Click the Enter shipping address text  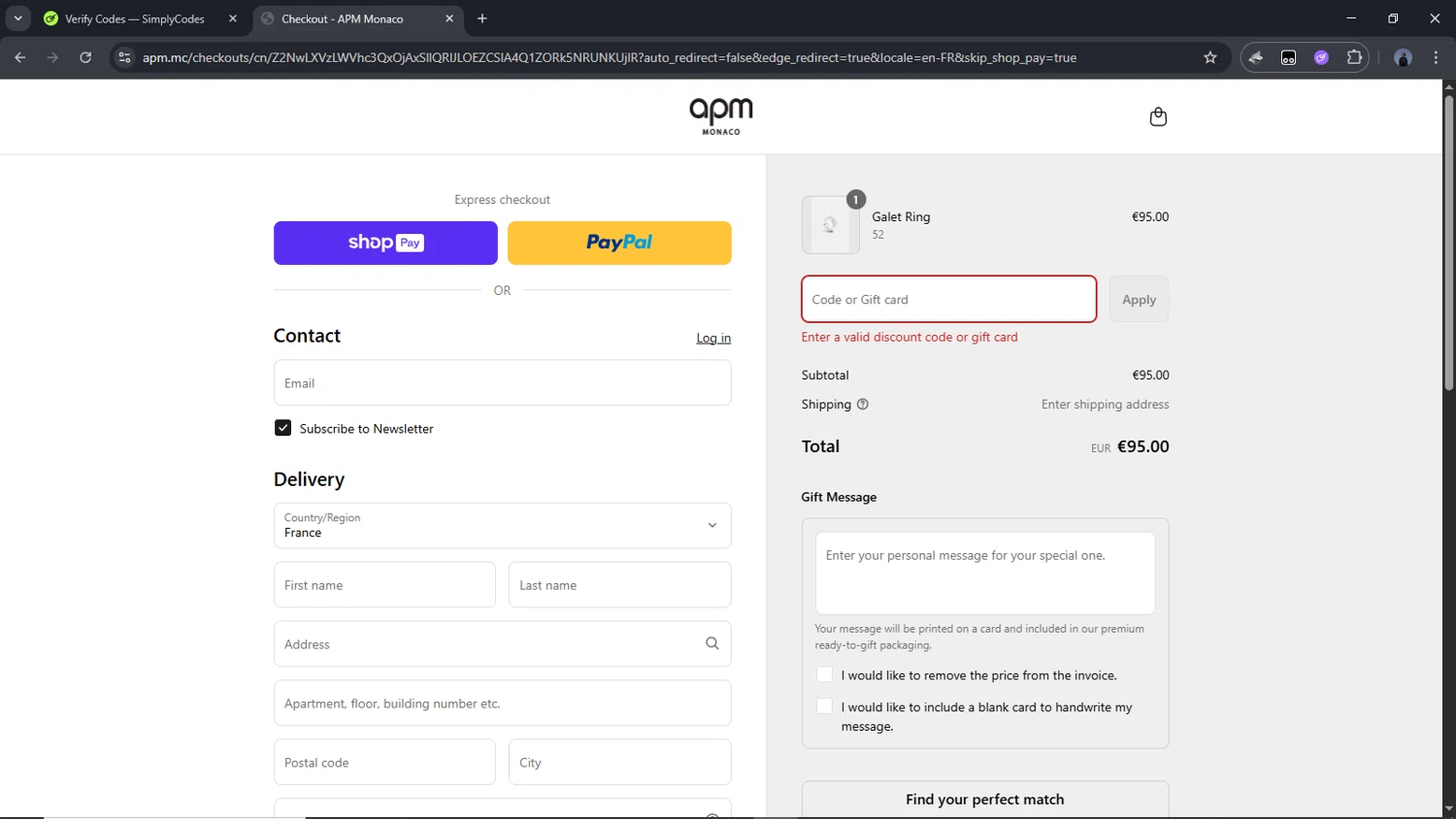[1105, 405]
